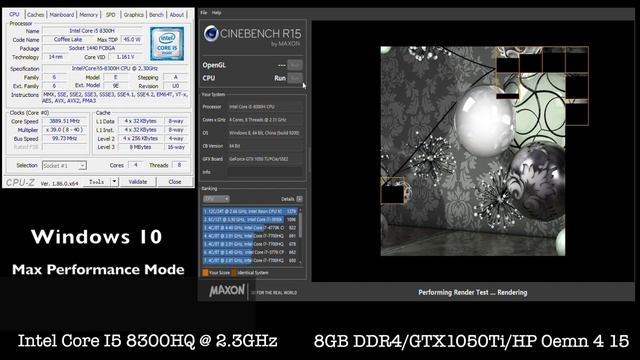640x360 pixels.
Task: Click the Validate button
Action: (x=138, y=182)
